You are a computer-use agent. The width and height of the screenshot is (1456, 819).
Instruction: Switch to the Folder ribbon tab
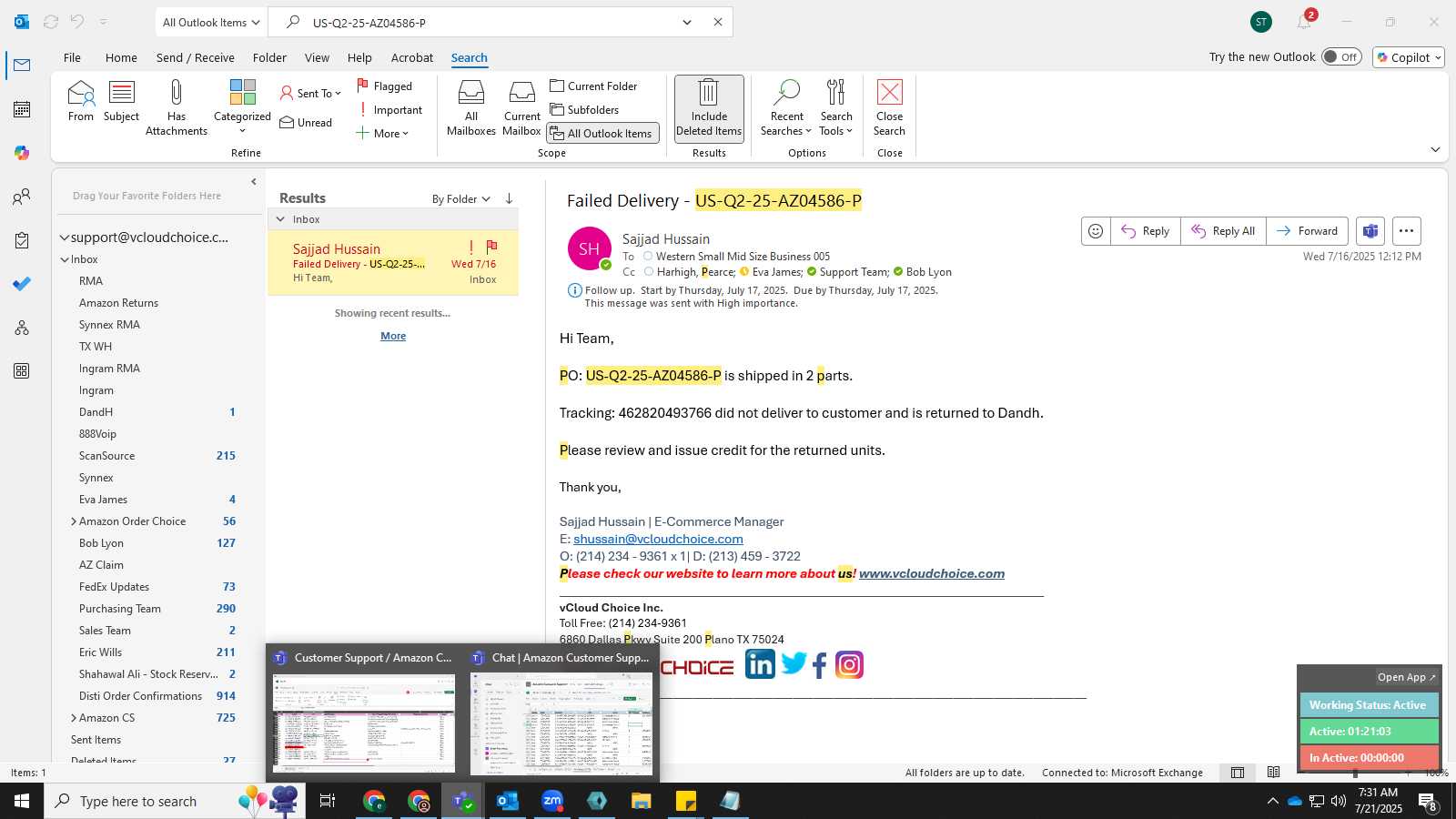[x=269, y=57]
